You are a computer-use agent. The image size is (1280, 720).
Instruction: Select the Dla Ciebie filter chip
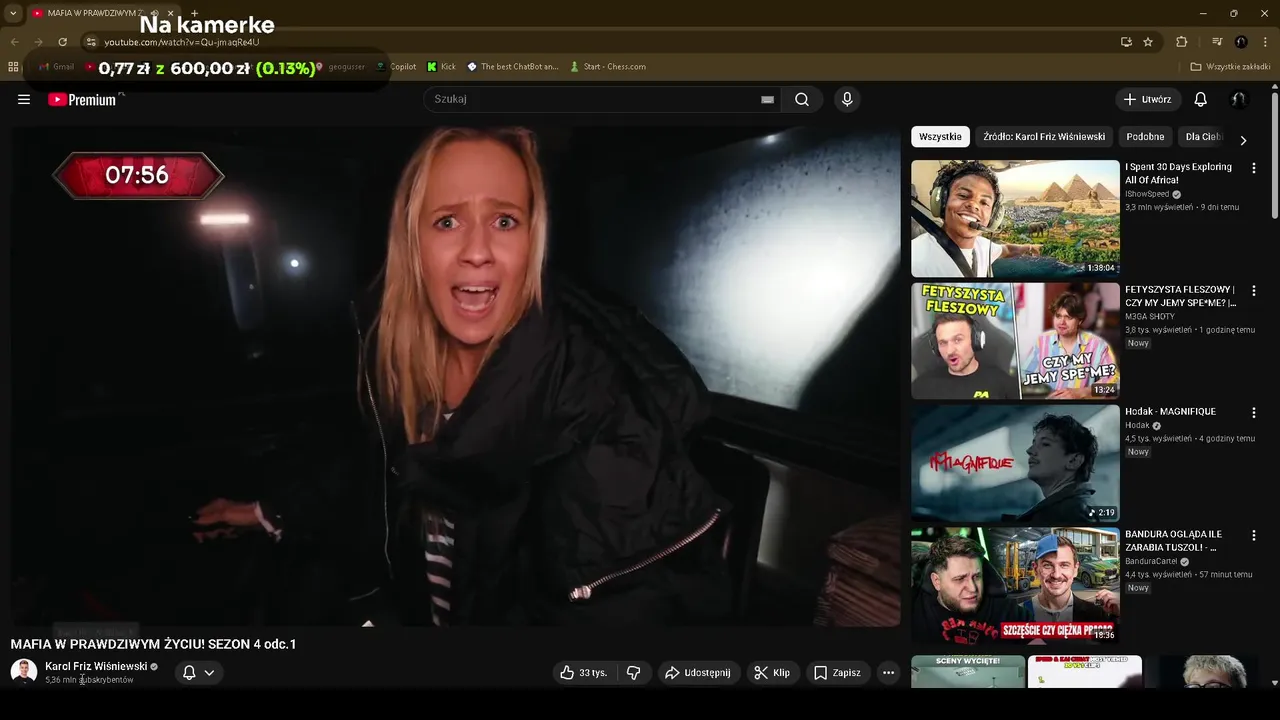tap(1204, 137)
